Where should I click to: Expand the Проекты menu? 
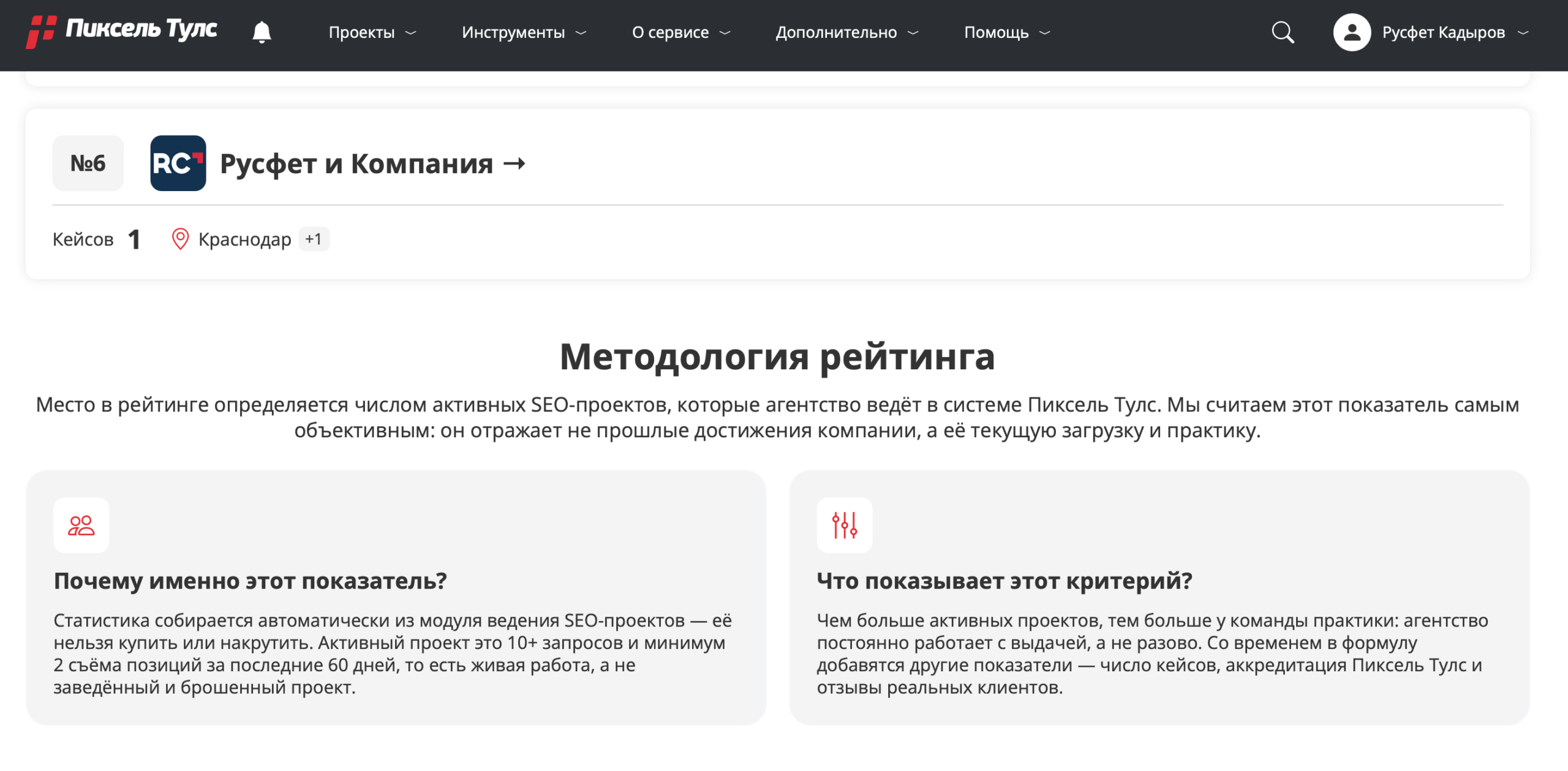coord(372,32)
